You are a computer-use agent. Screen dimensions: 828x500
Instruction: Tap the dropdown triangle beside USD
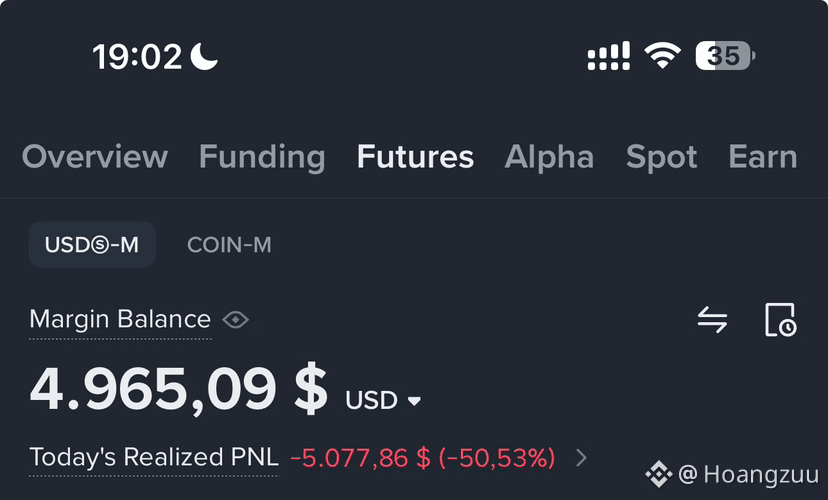[x=415, y=401]
